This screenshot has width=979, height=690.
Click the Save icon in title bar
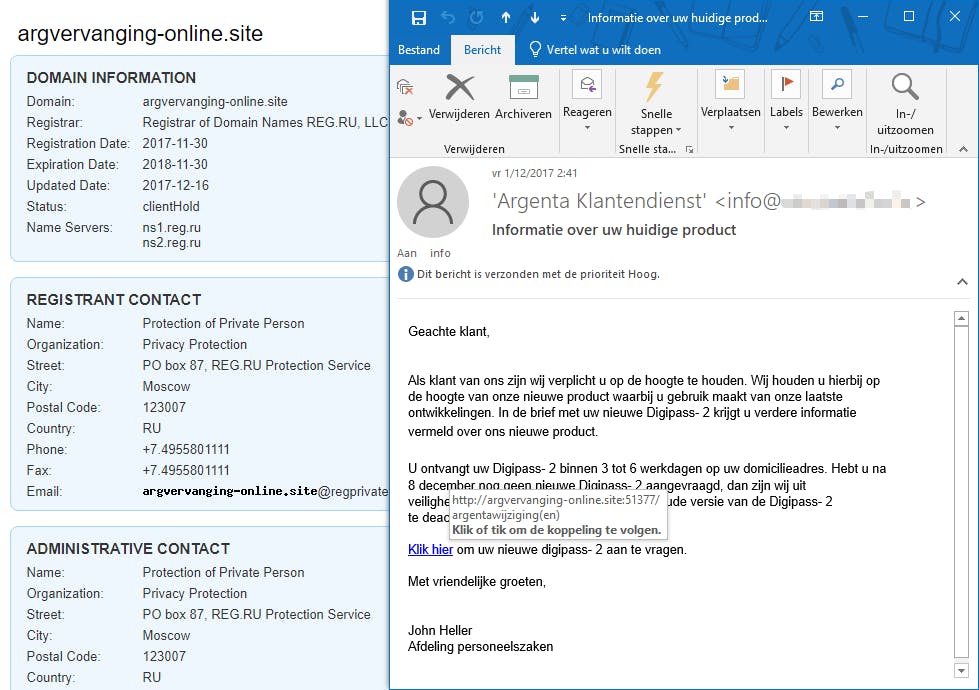419,17
